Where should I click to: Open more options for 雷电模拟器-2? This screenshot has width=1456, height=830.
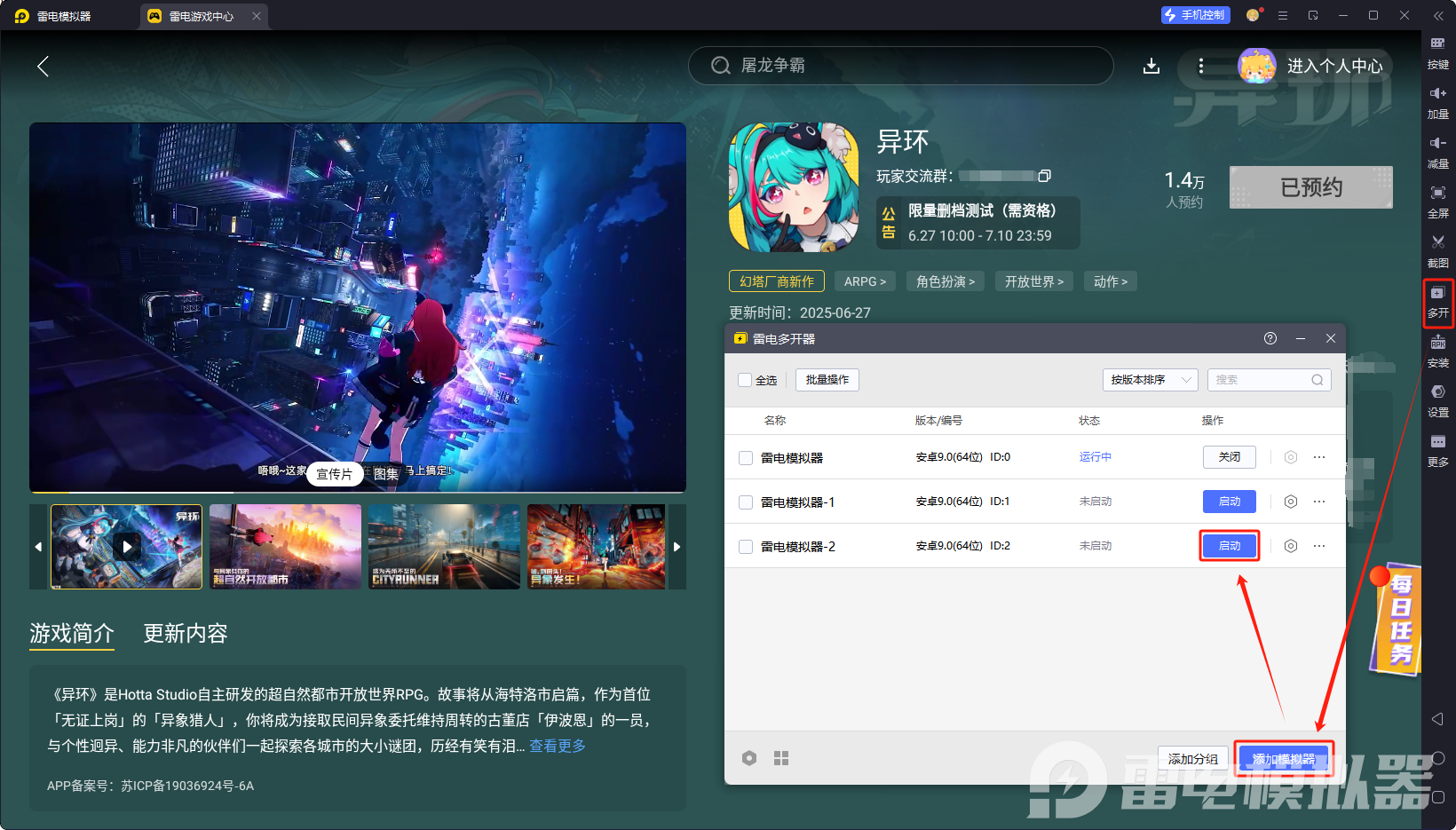(1319, 546)
